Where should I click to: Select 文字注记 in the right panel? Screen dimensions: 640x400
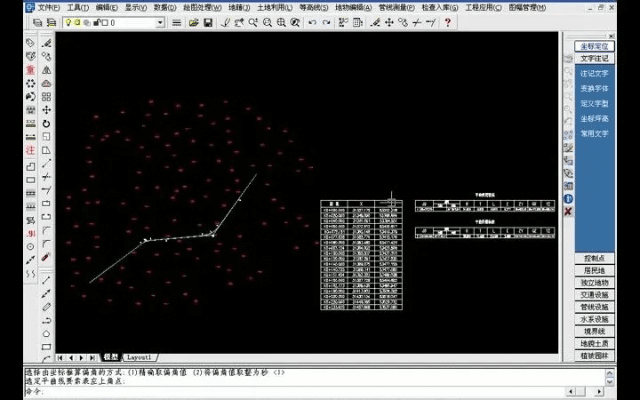595,59
